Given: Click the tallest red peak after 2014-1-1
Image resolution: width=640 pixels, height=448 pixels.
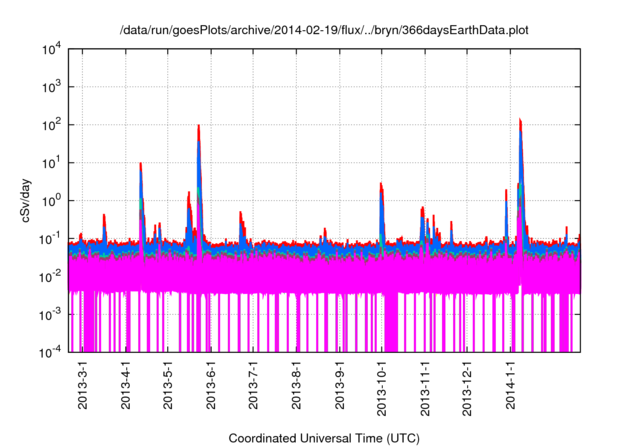Looking at the screenshot, I should [521, 122].
